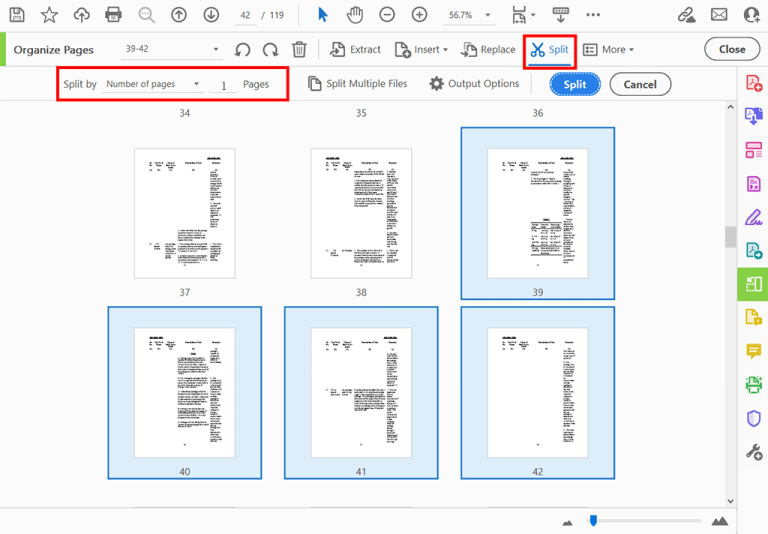
Task: Click the vertical scrollbar up arrow
Action: 730,107
